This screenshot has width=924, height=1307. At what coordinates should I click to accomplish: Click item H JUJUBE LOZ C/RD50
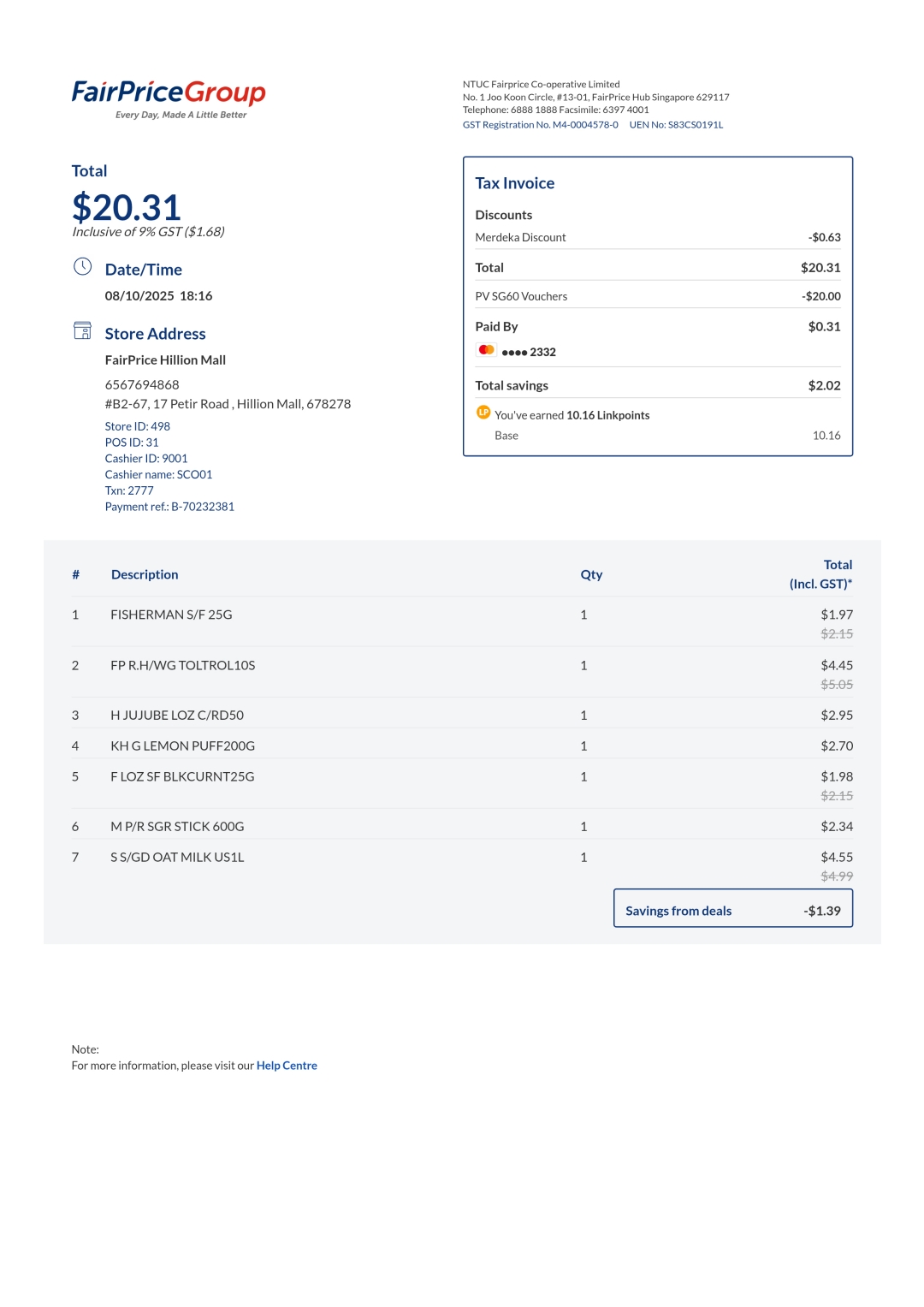[x=177, y=716]
